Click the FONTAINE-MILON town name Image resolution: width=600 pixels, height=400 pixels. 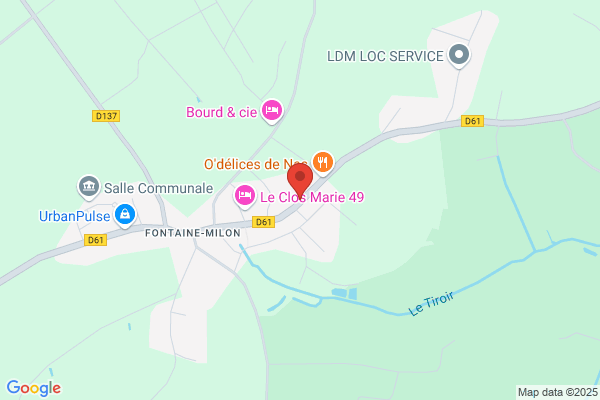[x=193, y=233]
